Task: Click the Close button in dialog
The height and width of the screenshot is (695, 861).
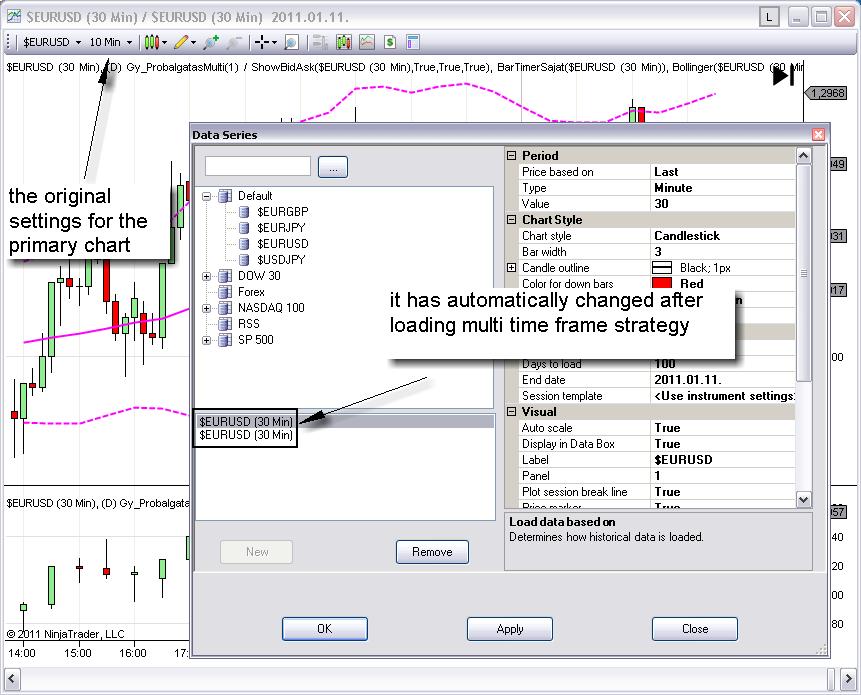Action: coord(695,629)
